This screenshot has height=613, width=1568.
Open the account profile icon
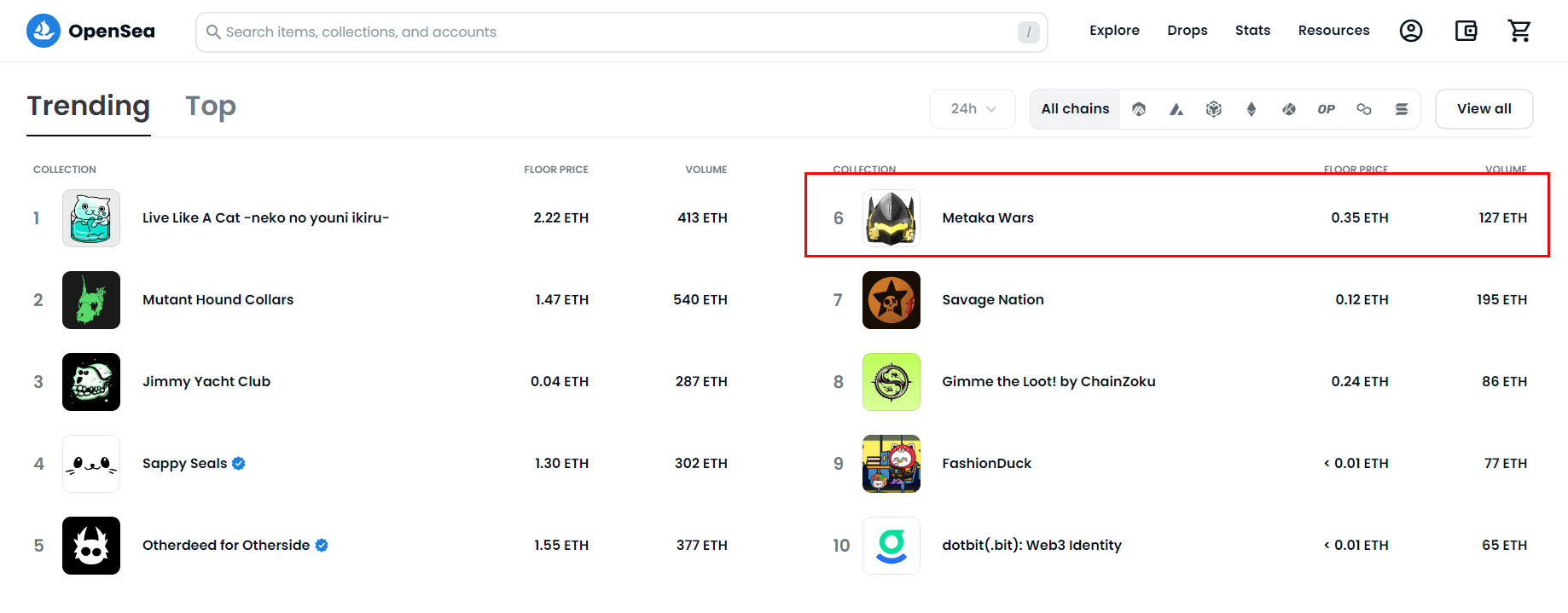(1411, 31)
